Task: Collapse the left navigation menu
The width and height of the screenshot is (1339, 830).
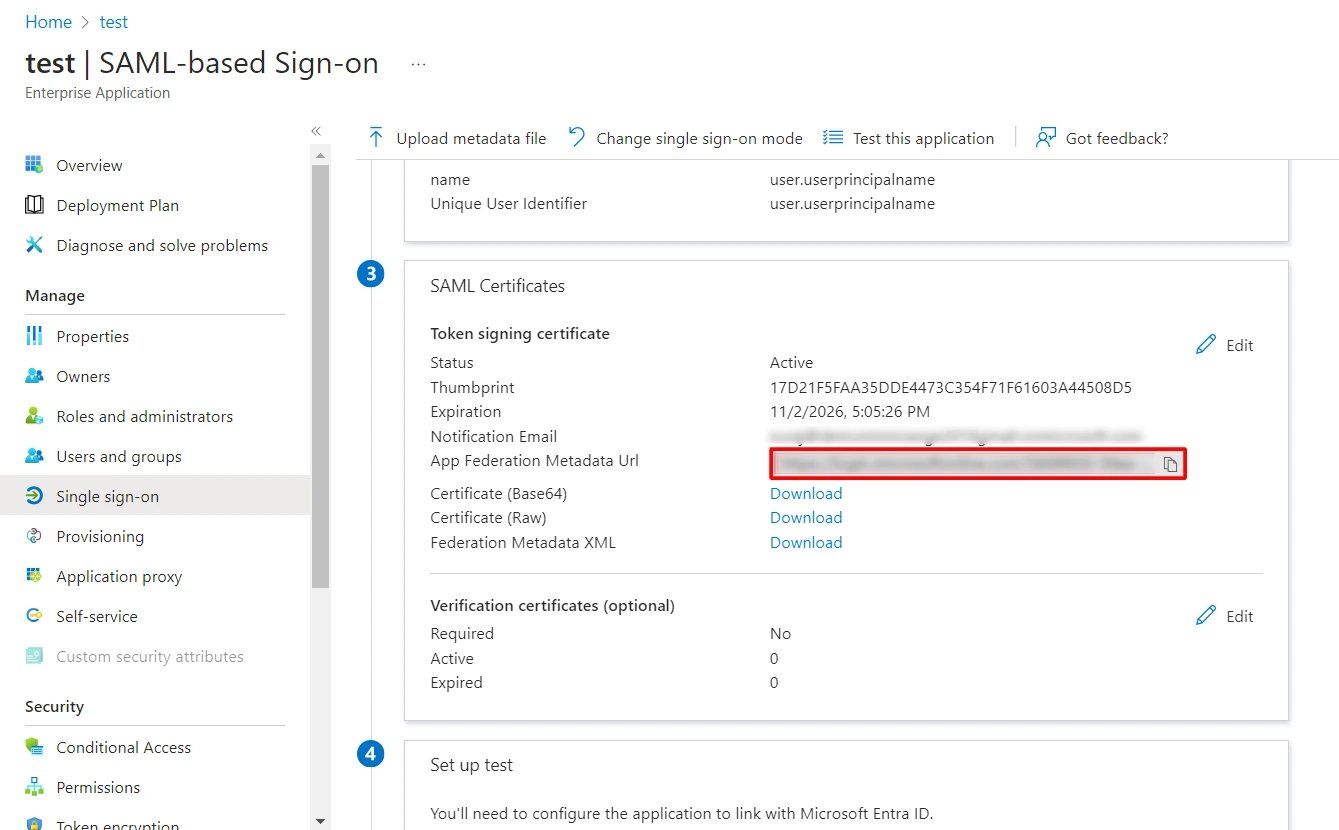Action: (316, 131)
